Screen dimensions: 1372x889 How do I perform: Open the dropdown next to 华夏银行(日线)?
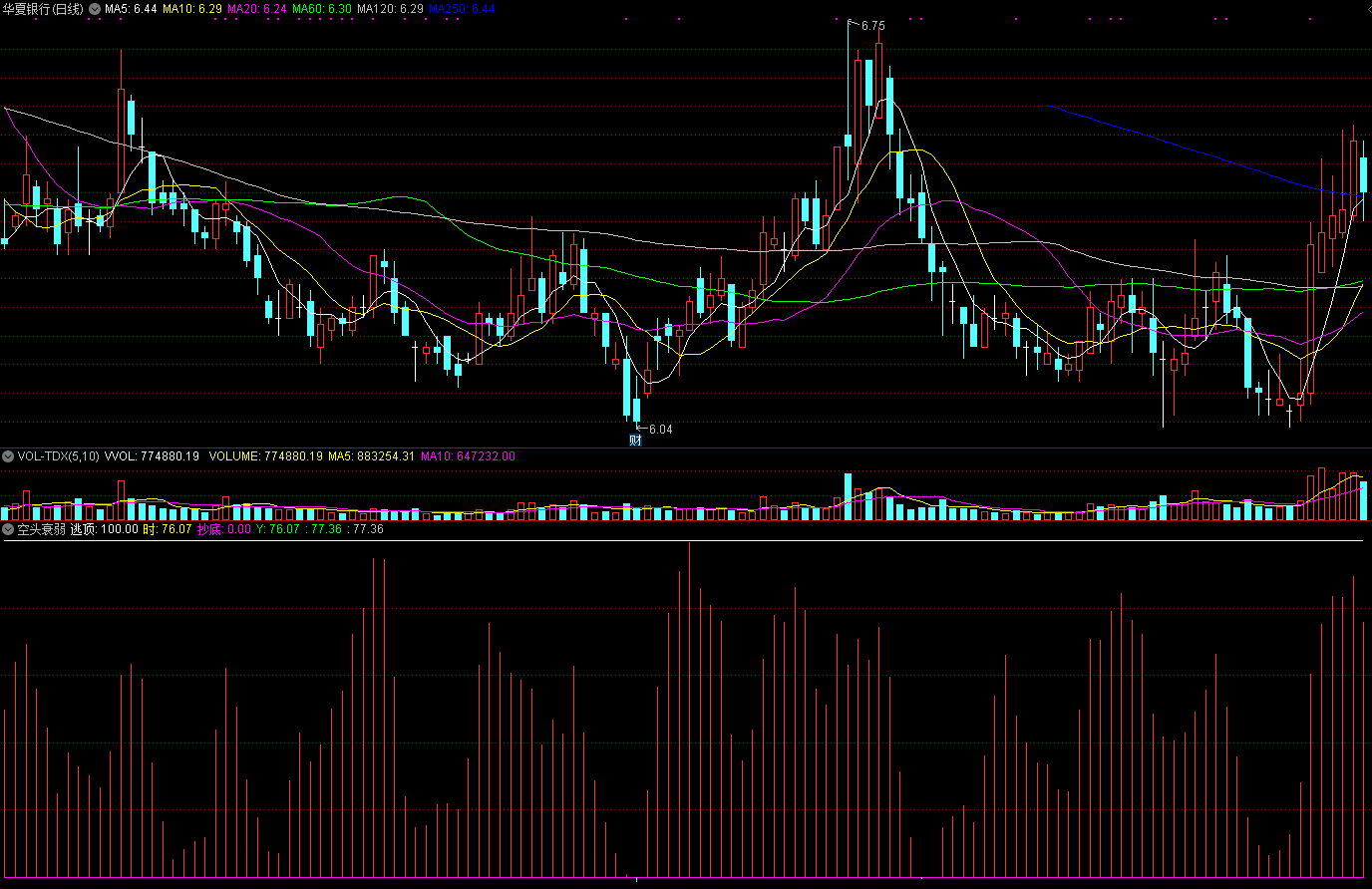95,9
